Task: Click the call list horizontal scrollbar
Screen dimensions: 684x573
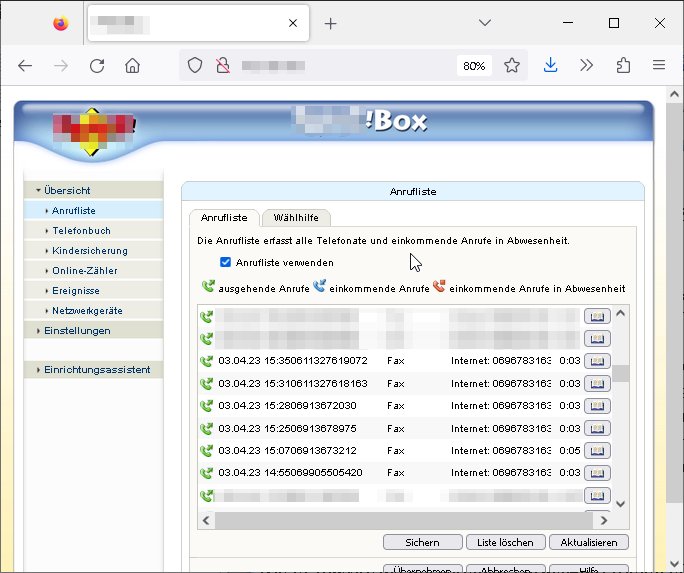Action: pyautogui.click(x=400, y=520)
